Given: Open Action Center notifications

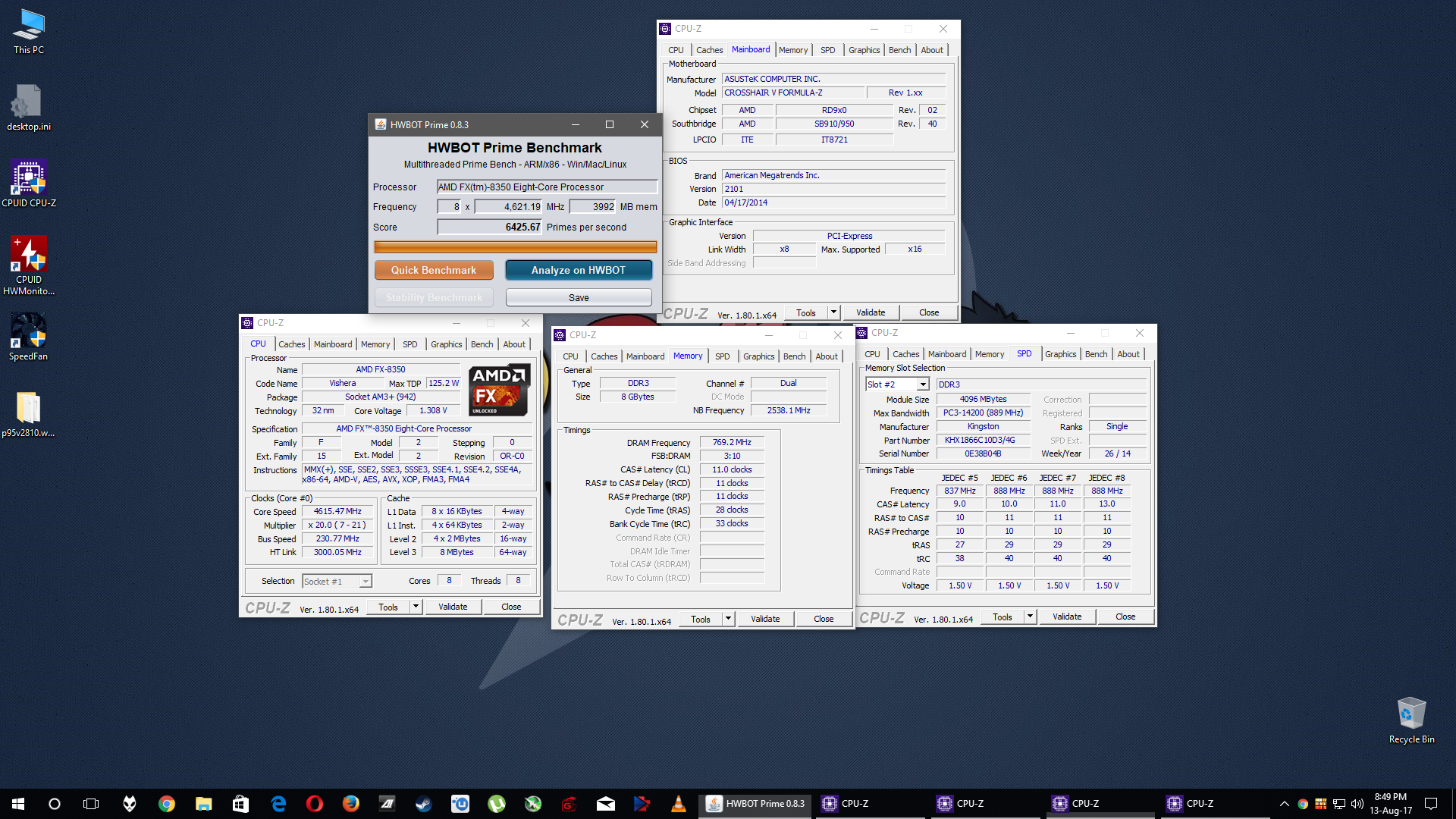Looking at the screenshot, I should [1431, 804].
